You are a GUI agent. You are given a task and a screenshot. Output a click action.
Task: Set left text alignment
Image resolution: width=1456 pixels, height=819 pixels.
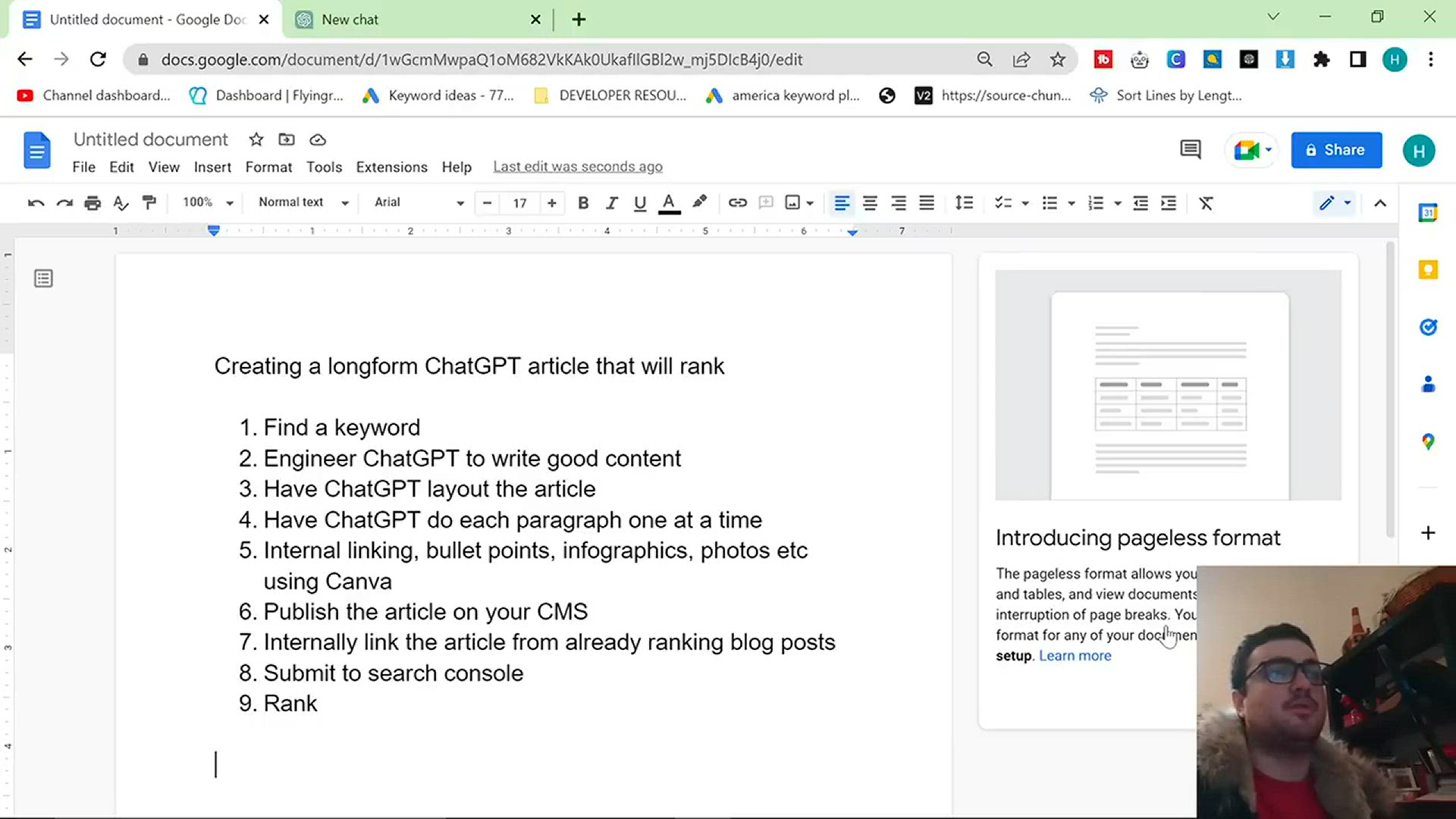click(x=842, y=202)
